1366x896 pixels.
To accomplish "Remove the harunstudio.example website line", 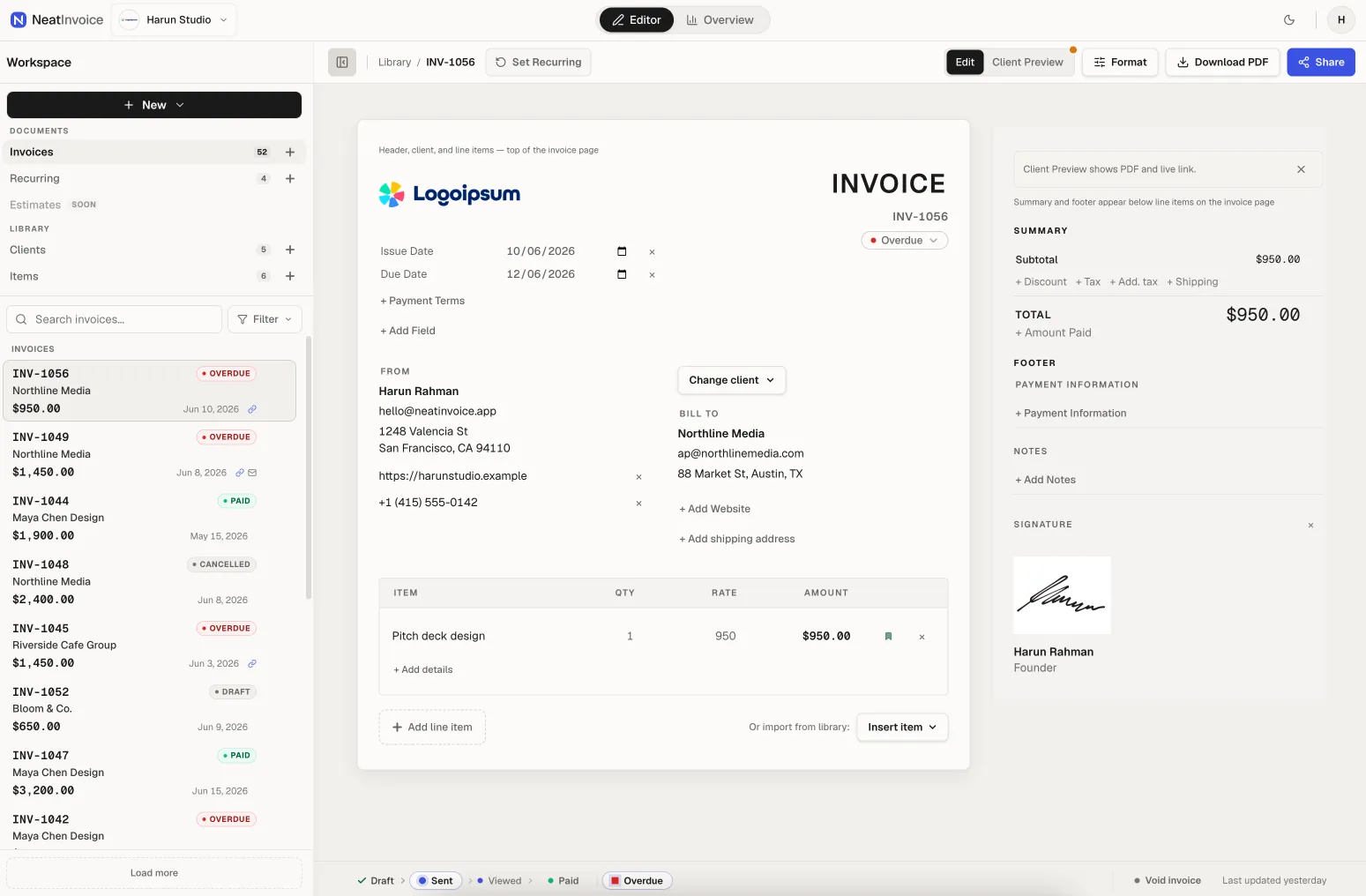I will [x=638, y=477].
